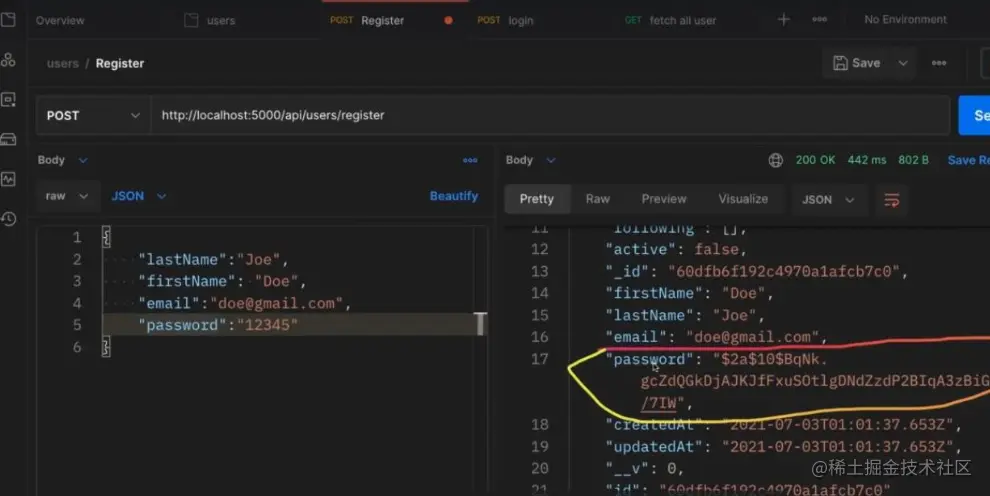Select the Pretty response view
The width and height of the screenshot is (990, 496).
(x=537, y=199)
